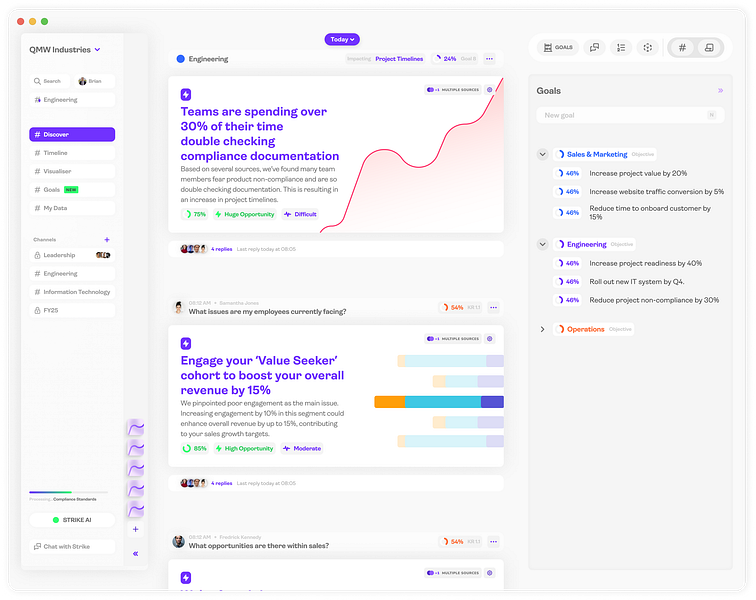Click the Huge Opportunity tag
Viewport: 756px width, 600px height.
[x=244, y=214]
